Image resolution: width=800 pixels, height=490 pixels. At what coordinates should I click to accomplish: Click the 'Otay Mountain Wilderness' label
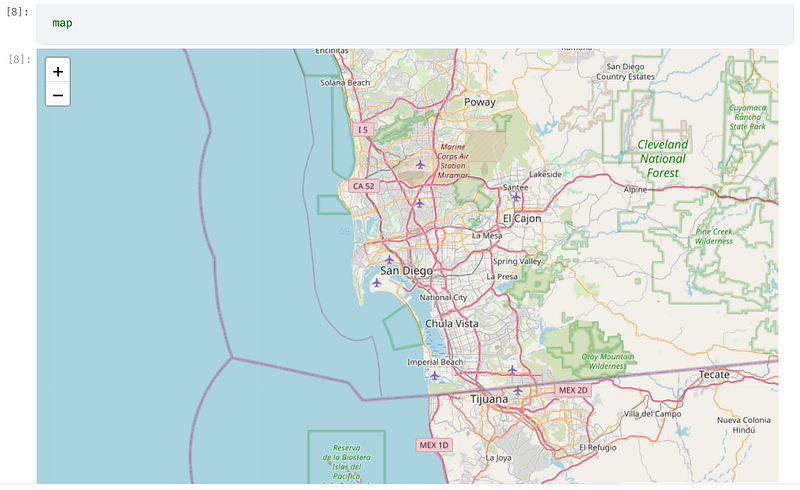click(608, 361)
